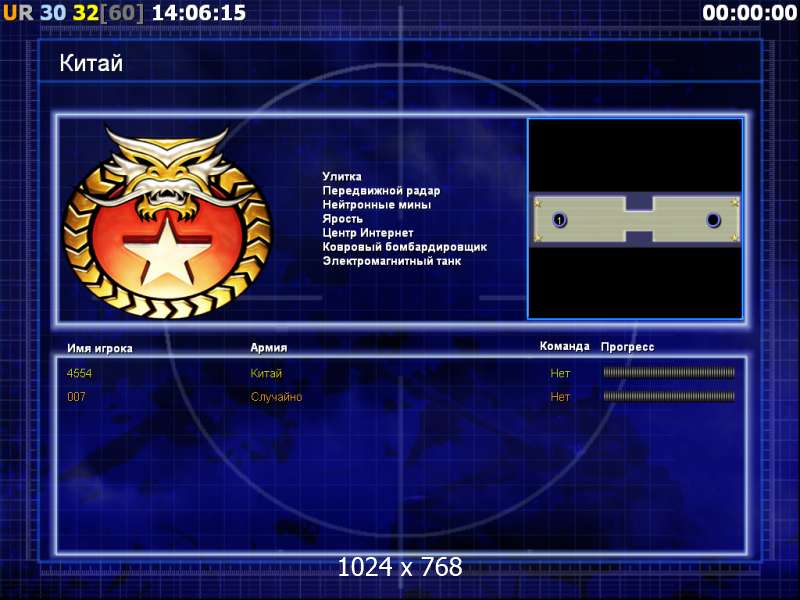Click the Нет team cell for 4554
This screenshot has width=800, height=600.
(560, 373)
